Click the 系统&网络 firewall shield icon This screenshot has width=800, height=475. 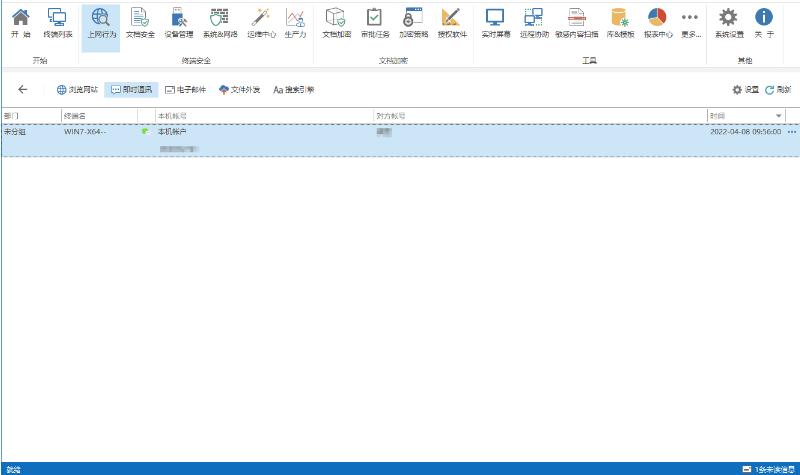[219, 23]
